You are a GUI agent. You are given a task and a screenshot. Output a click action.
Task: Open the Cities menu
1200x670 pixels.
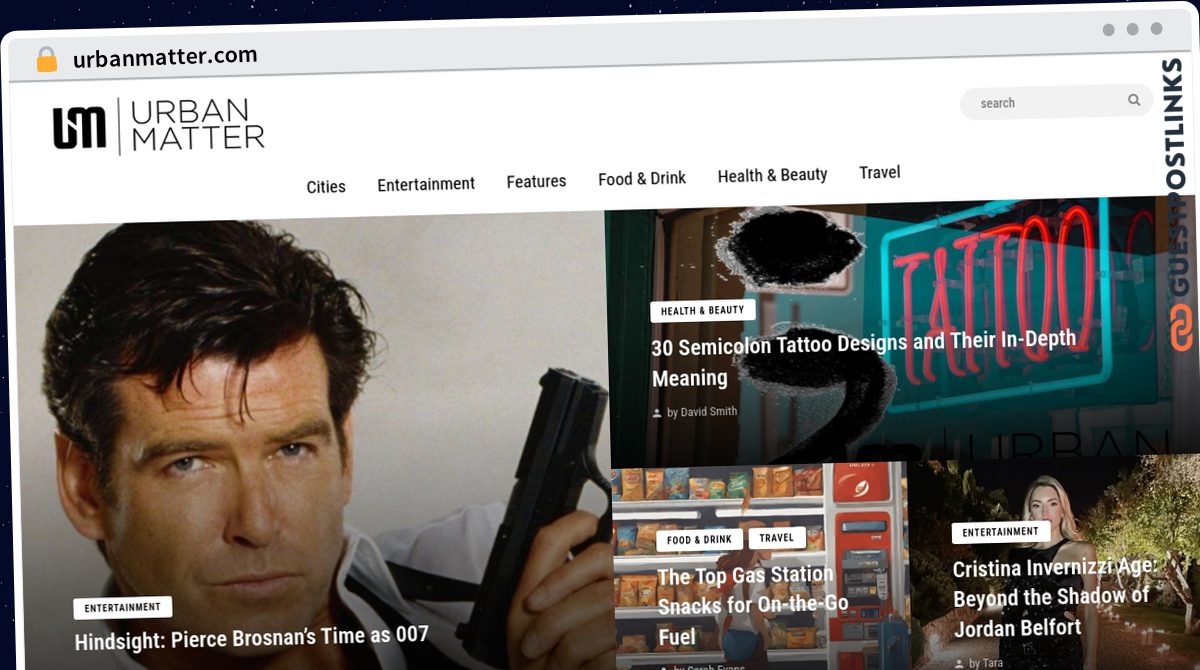(x=326, y=186)
